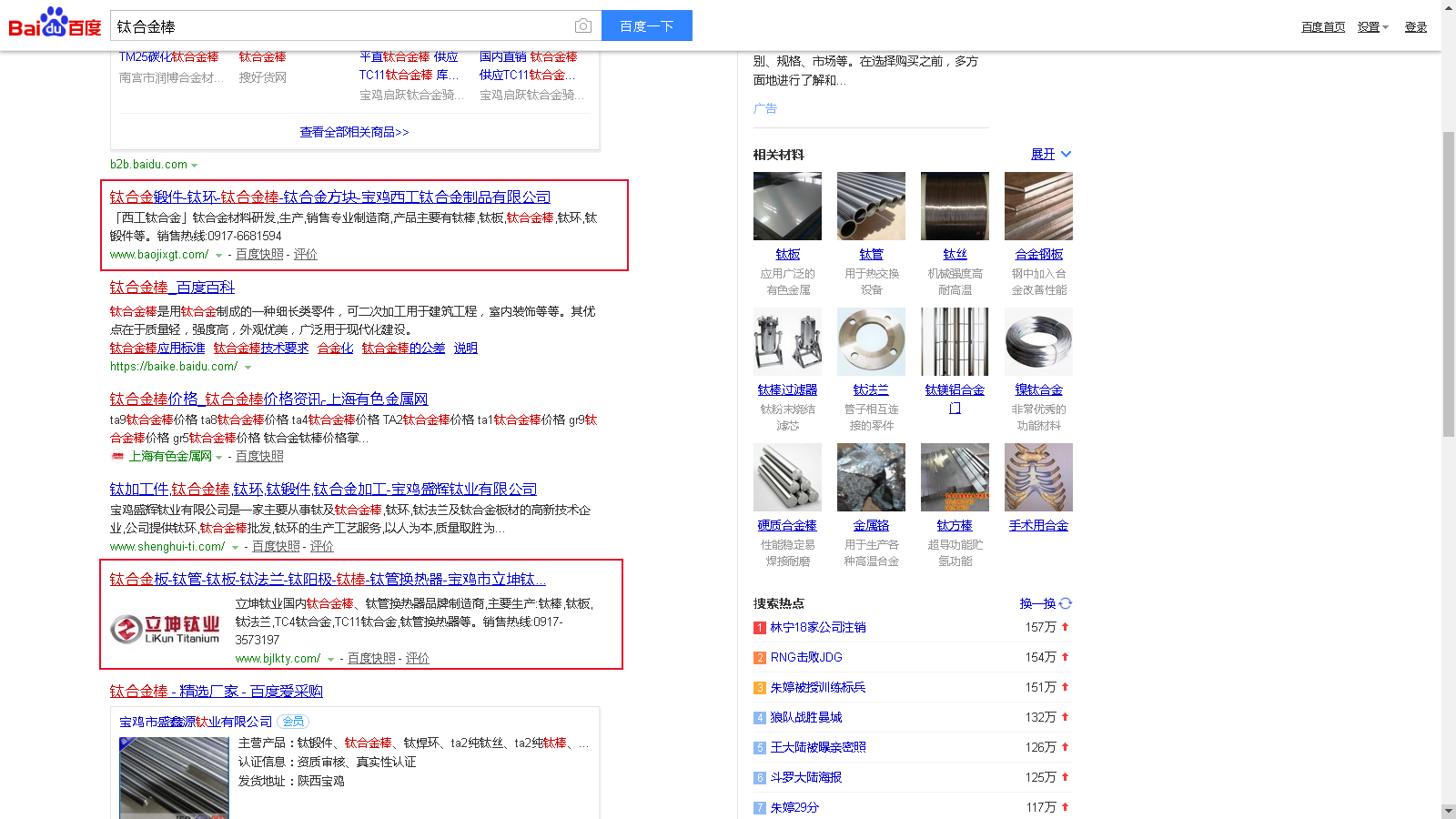1456x819 pixels.
Task: Expand the www.baojixgt.com dropdown arrow
Action: (218, 256)
